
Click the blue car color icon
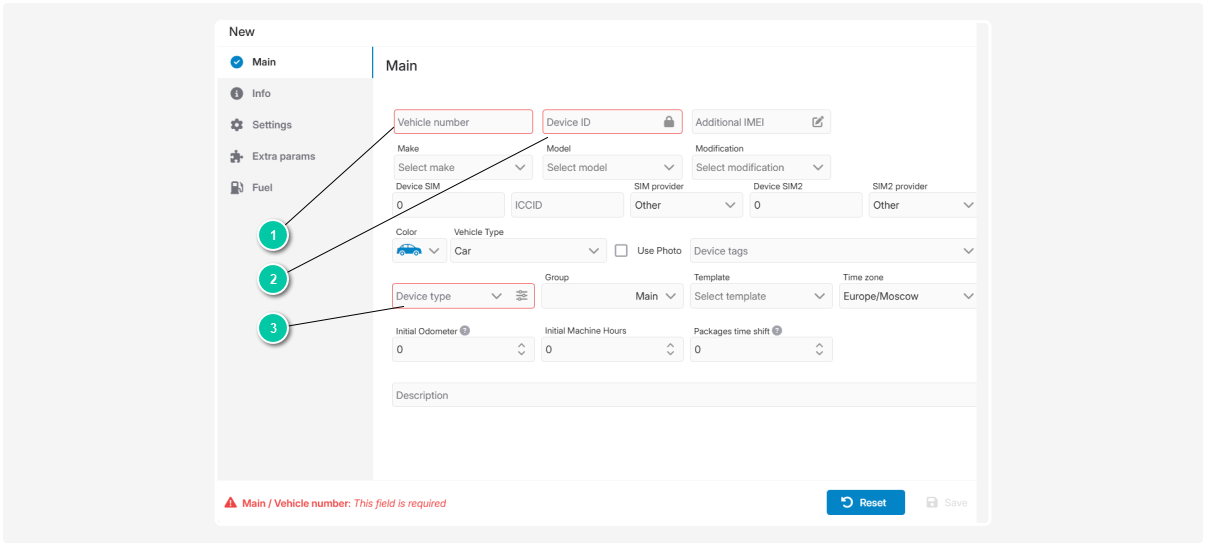point(409,250)
